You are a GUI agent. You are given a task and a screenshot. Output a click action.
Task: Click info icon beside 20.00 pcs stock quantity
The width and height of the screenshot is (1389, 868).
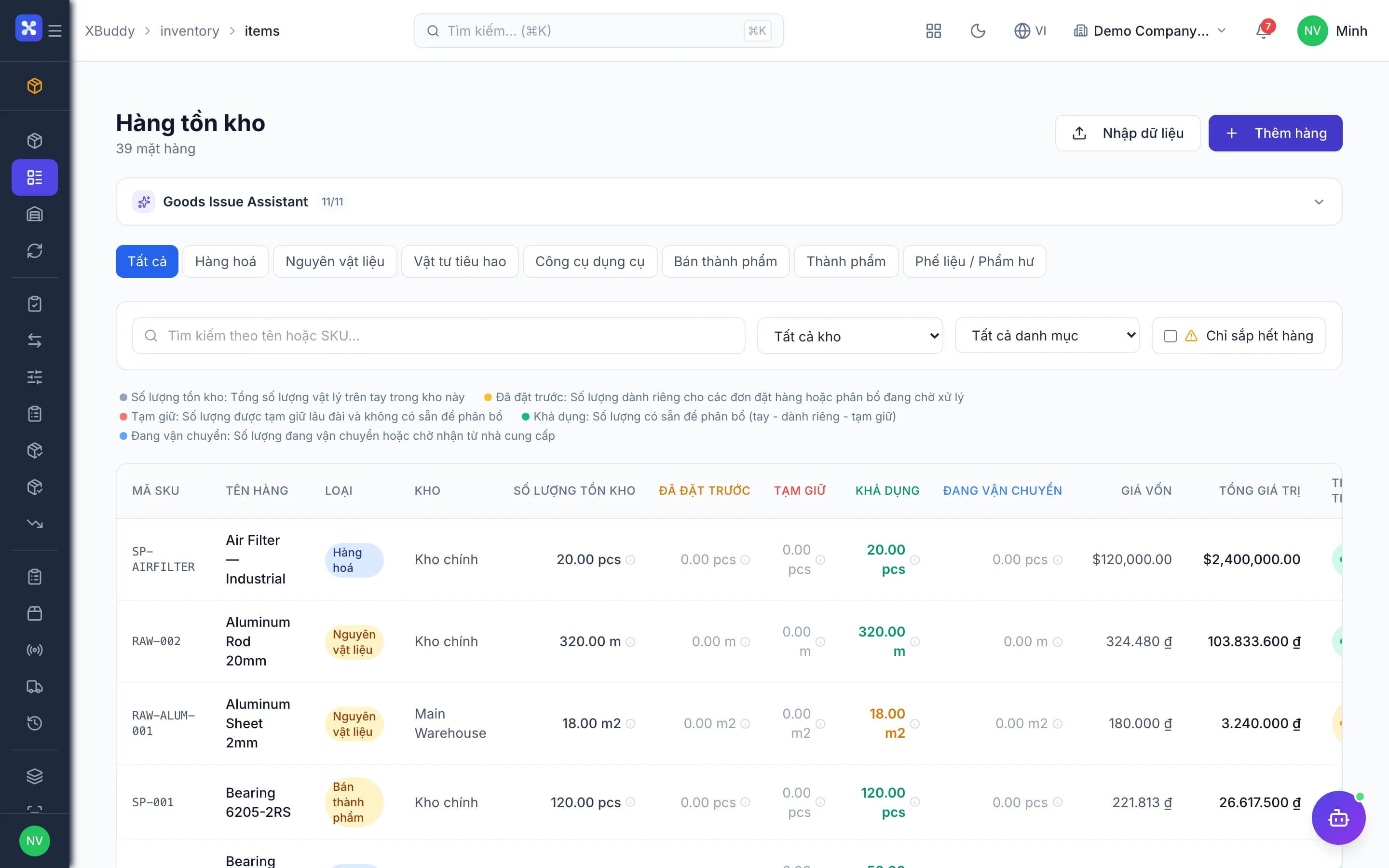630,560
